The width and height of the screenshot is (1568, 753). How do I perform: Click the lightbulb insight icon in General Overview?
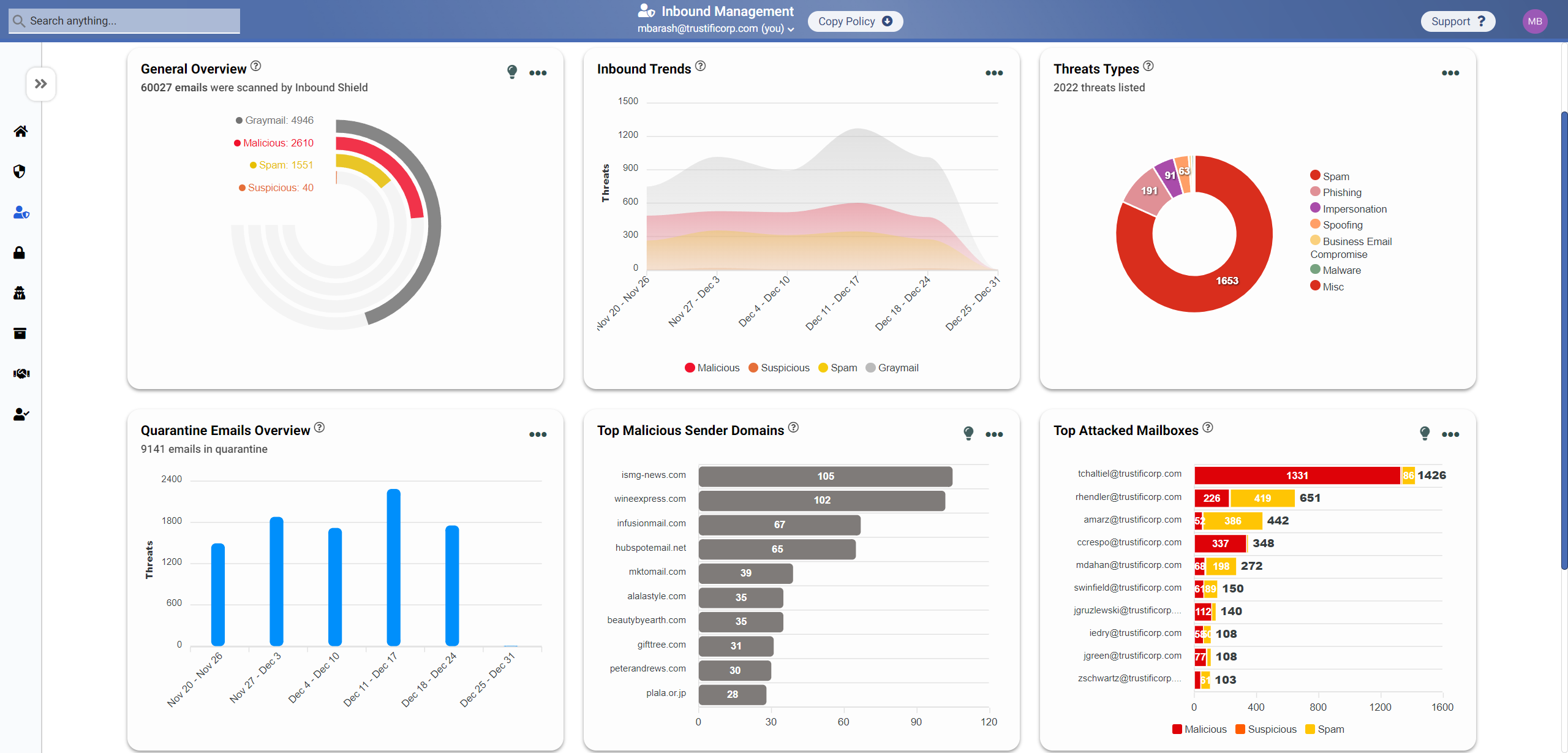click(512, 72)
